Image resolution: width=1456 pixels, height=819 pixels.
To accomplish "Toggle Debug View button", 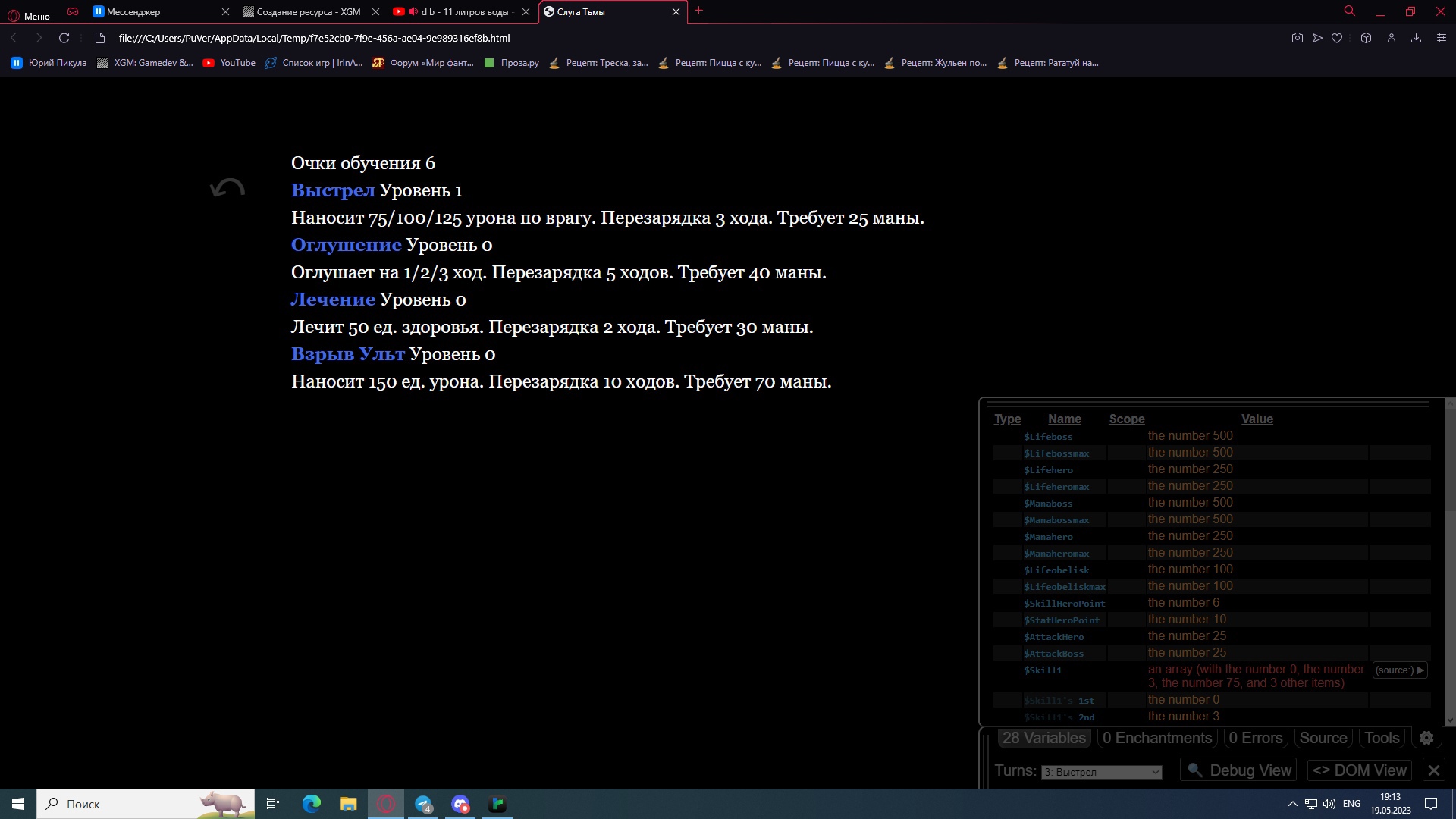I will (1238, 770).
